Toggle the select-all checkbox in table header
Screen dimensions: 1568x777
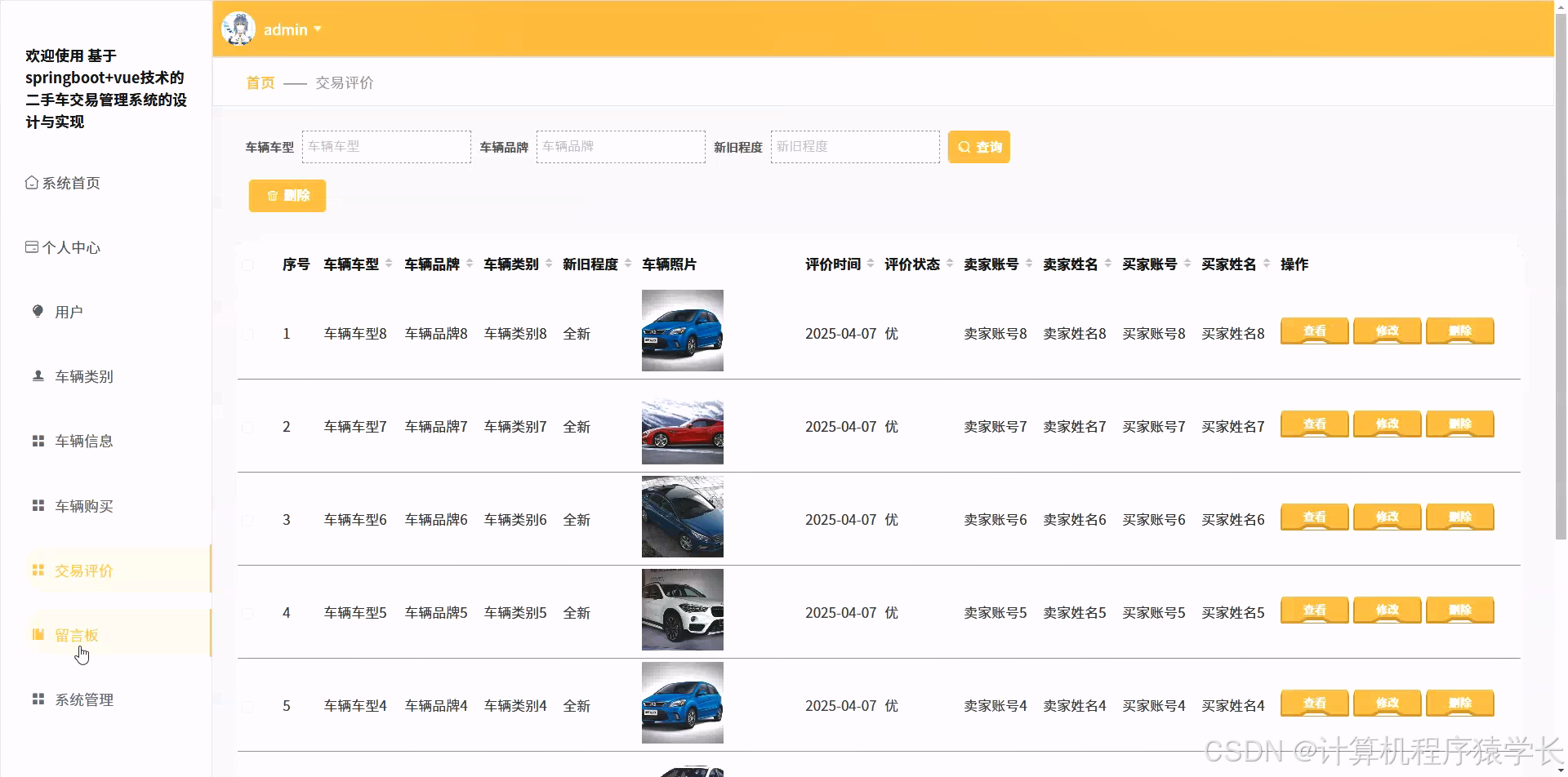[249, 264]
